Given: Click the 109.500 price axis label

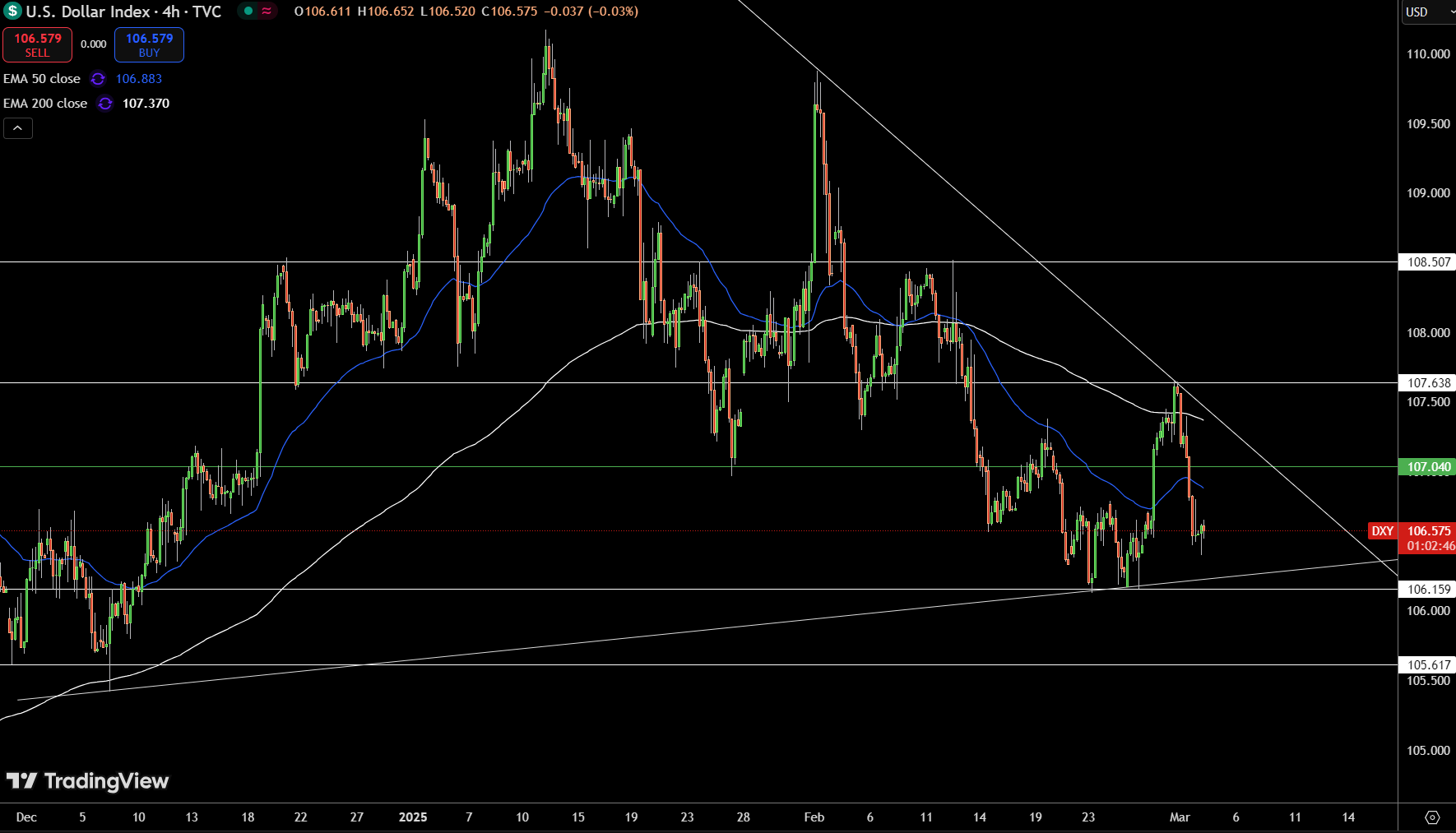Looking at the screenshot, I should (1428, 124).
